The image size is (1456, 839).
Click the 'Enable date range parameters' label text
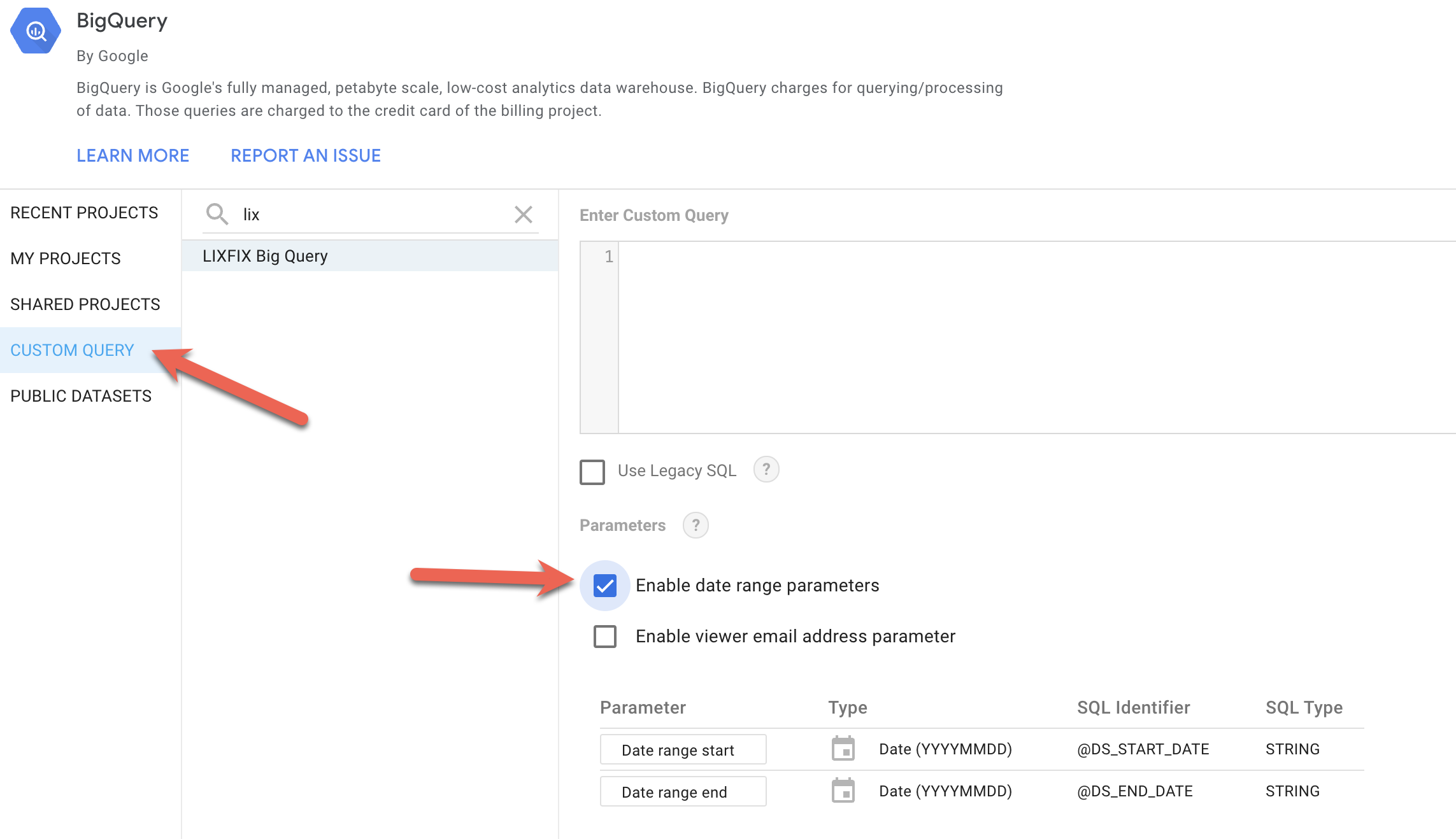757,586
